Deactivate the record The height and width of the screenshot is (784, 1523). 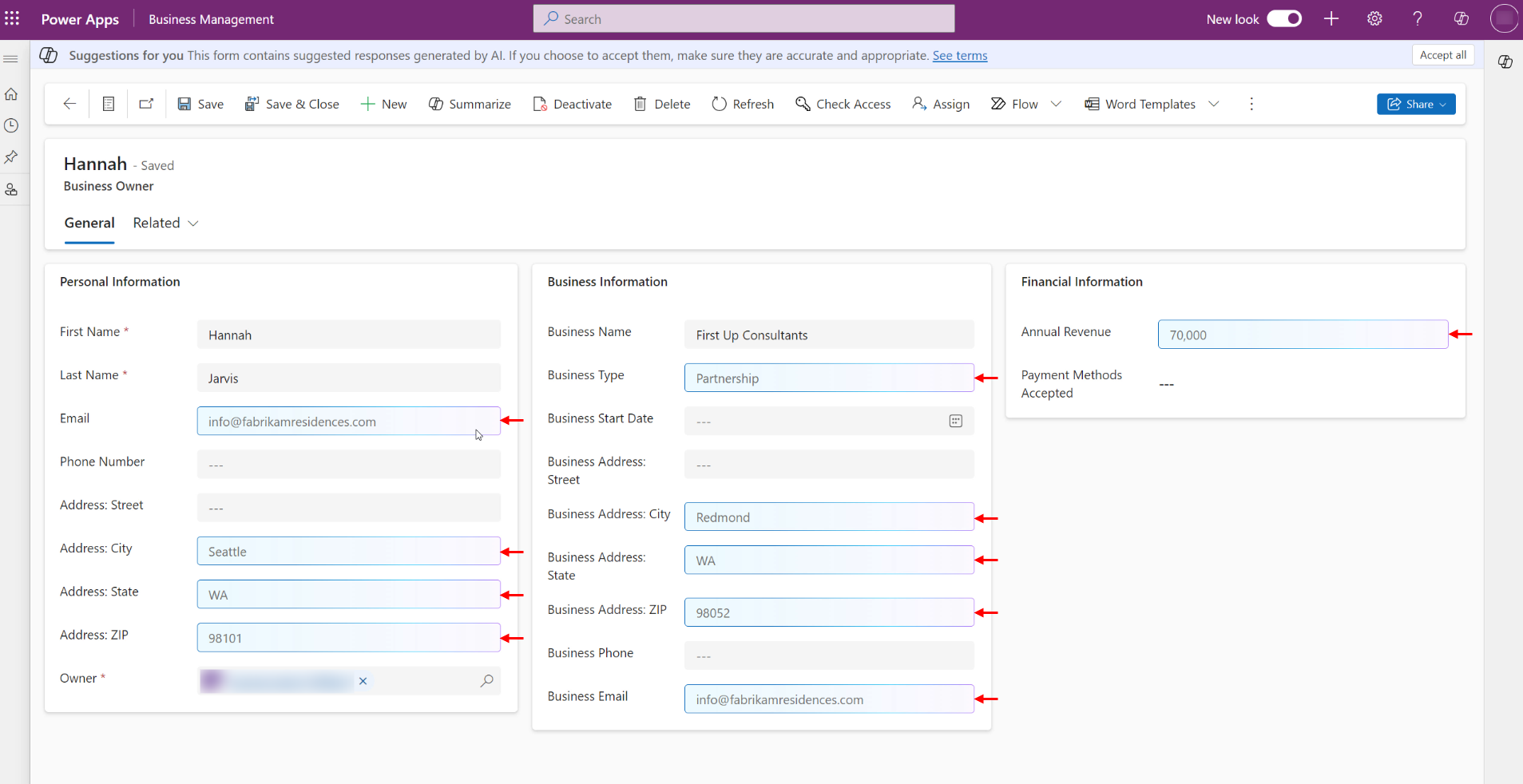[572, 104]
